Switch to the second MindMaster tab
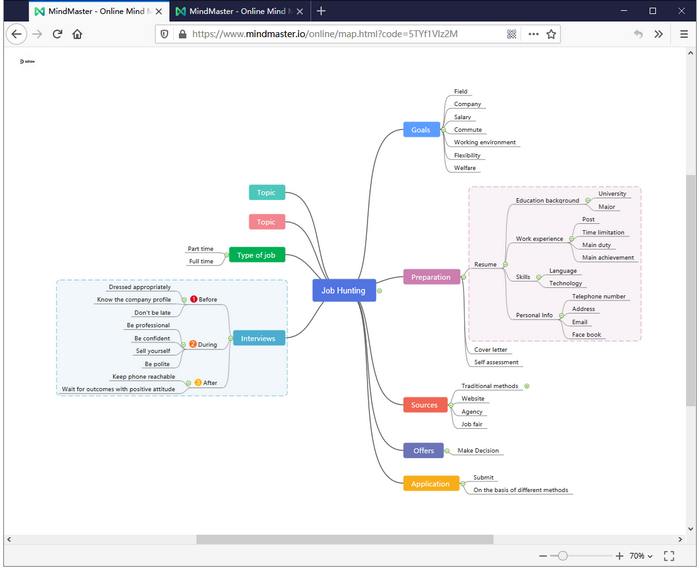Image resolution: width=700 pixels, height=570 pixels. coord(235,10)
